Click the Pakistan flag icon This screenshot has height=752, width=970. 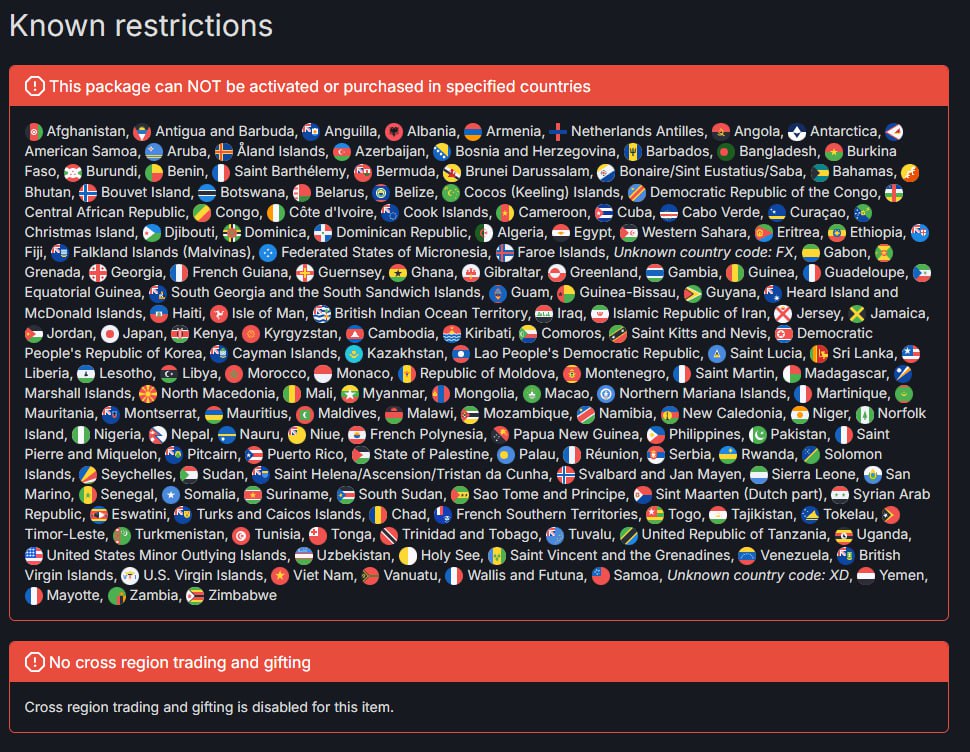(758, 434)
